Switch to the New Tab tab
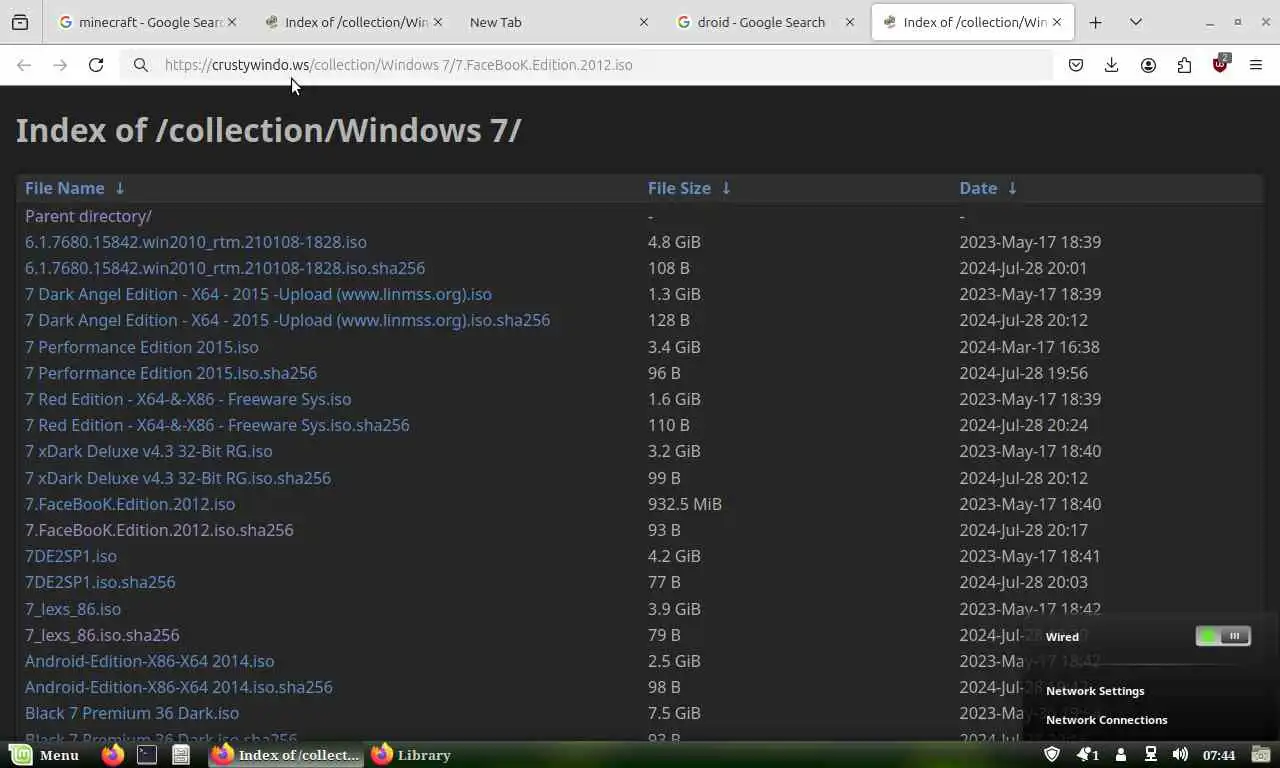This screenshot has height=768, width=1280. pos(560,22)
